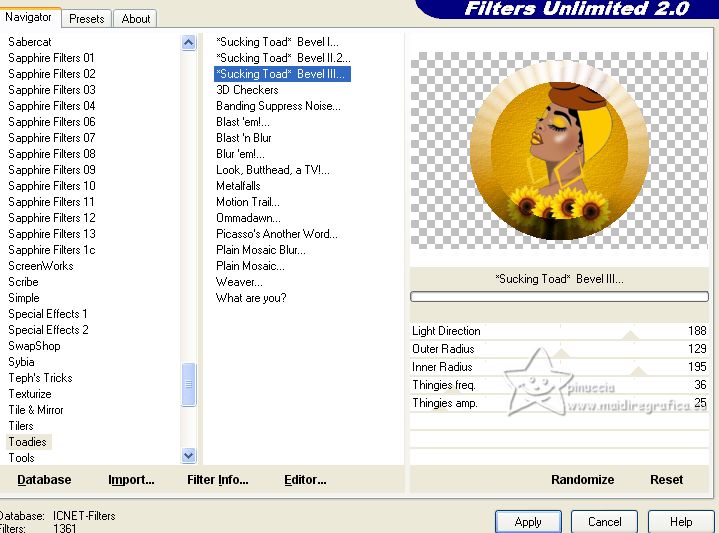Select the Scribe category
Viewport: 719px width, 533px height.
23,283
